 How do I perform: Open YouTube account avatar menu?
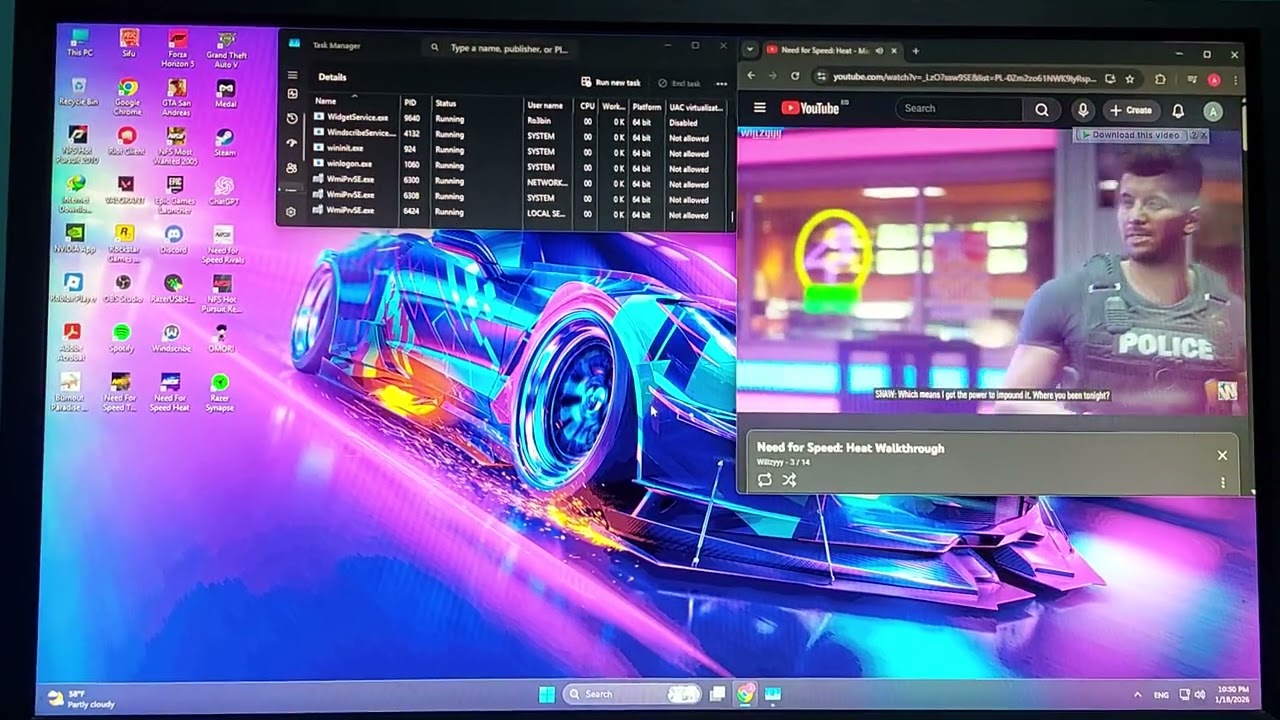(x=1213, y=112)
